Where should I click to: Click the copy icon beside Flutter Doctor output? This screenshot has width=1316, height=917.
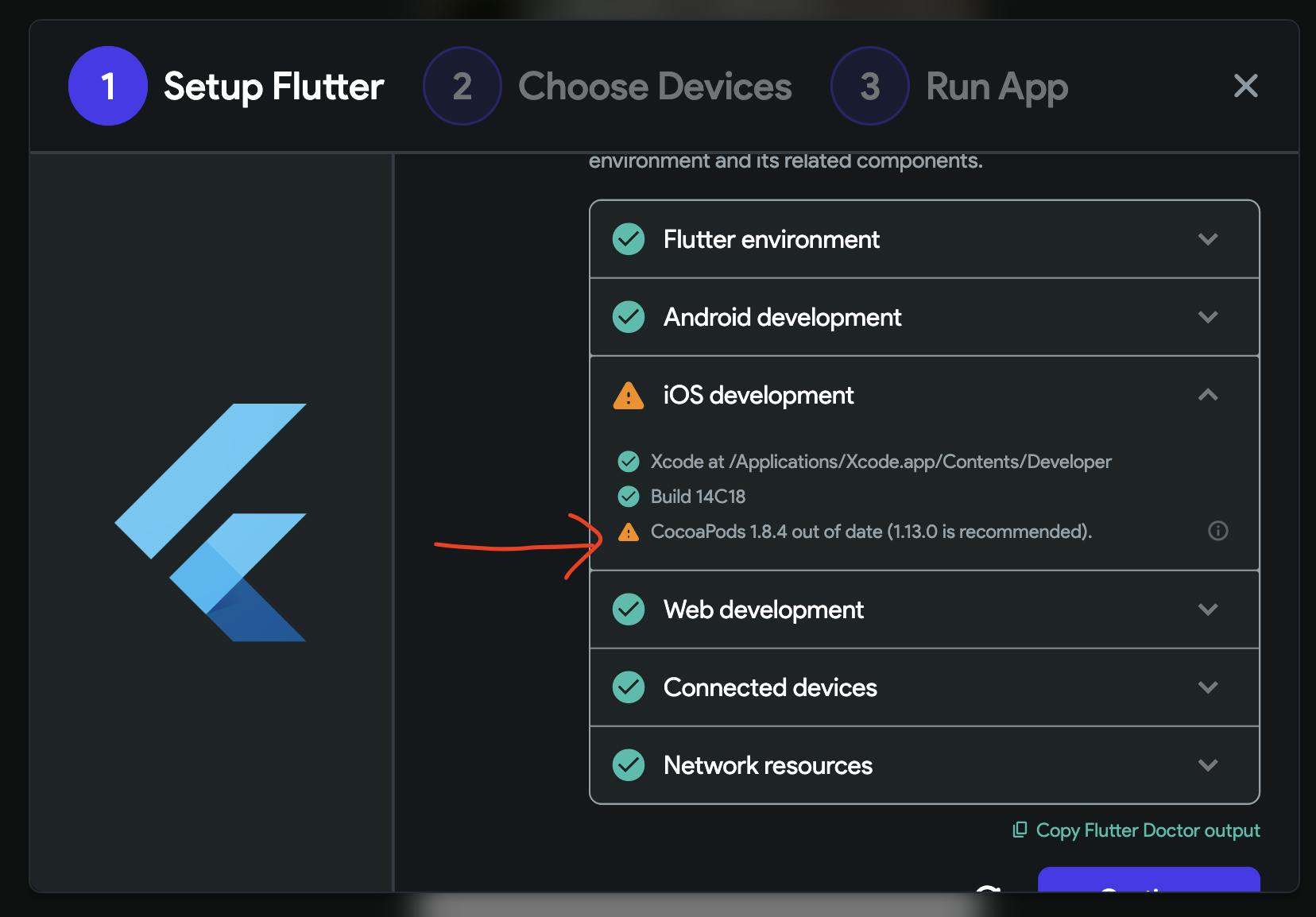coord(1019,830)
